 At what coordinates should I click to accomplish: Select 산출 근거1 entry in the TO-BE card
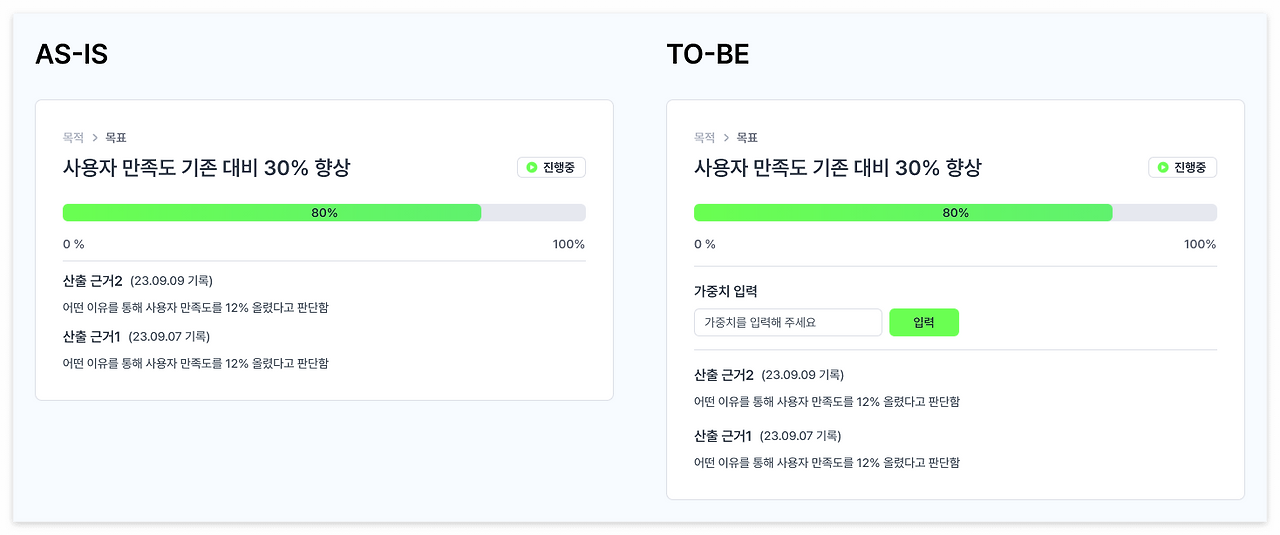[723, 436]
